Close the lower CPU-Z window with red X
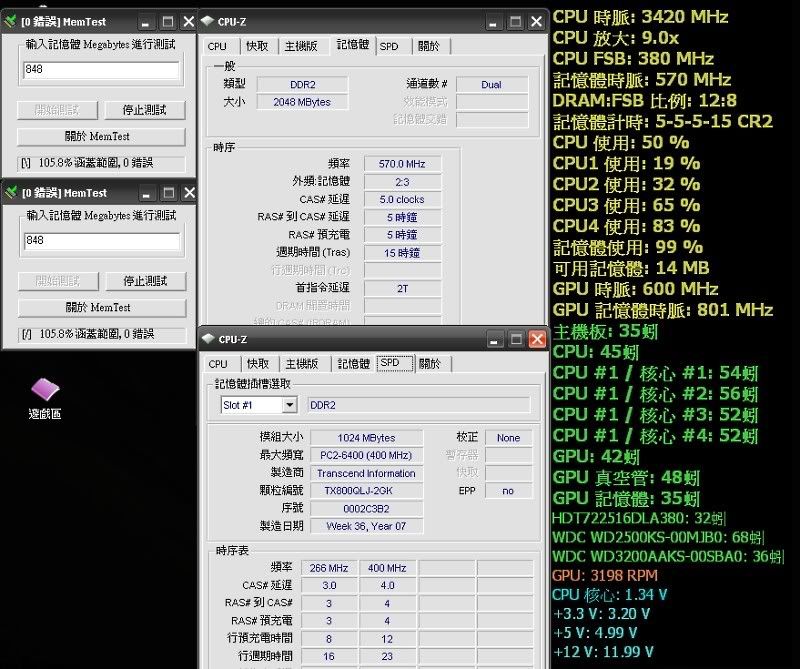Image resolution: width=800 pixels, height=669 pixels. point(537,339)
